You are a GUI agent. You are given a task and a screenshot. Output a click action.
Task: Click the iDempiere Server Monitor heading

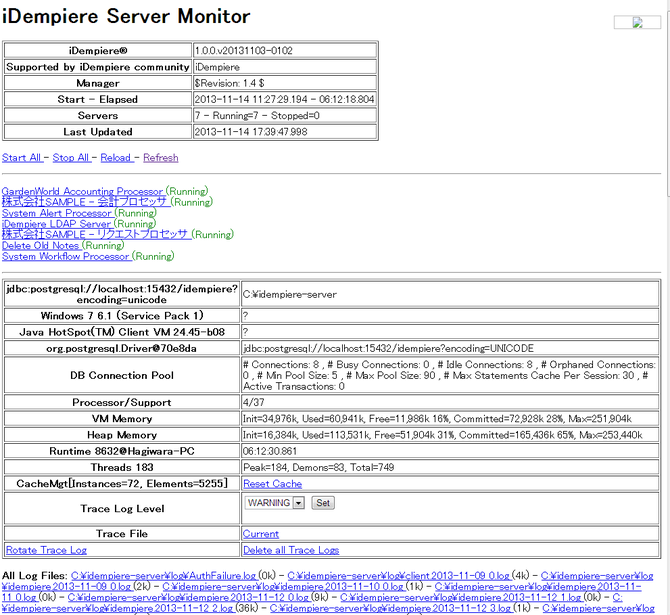point(126,16)
